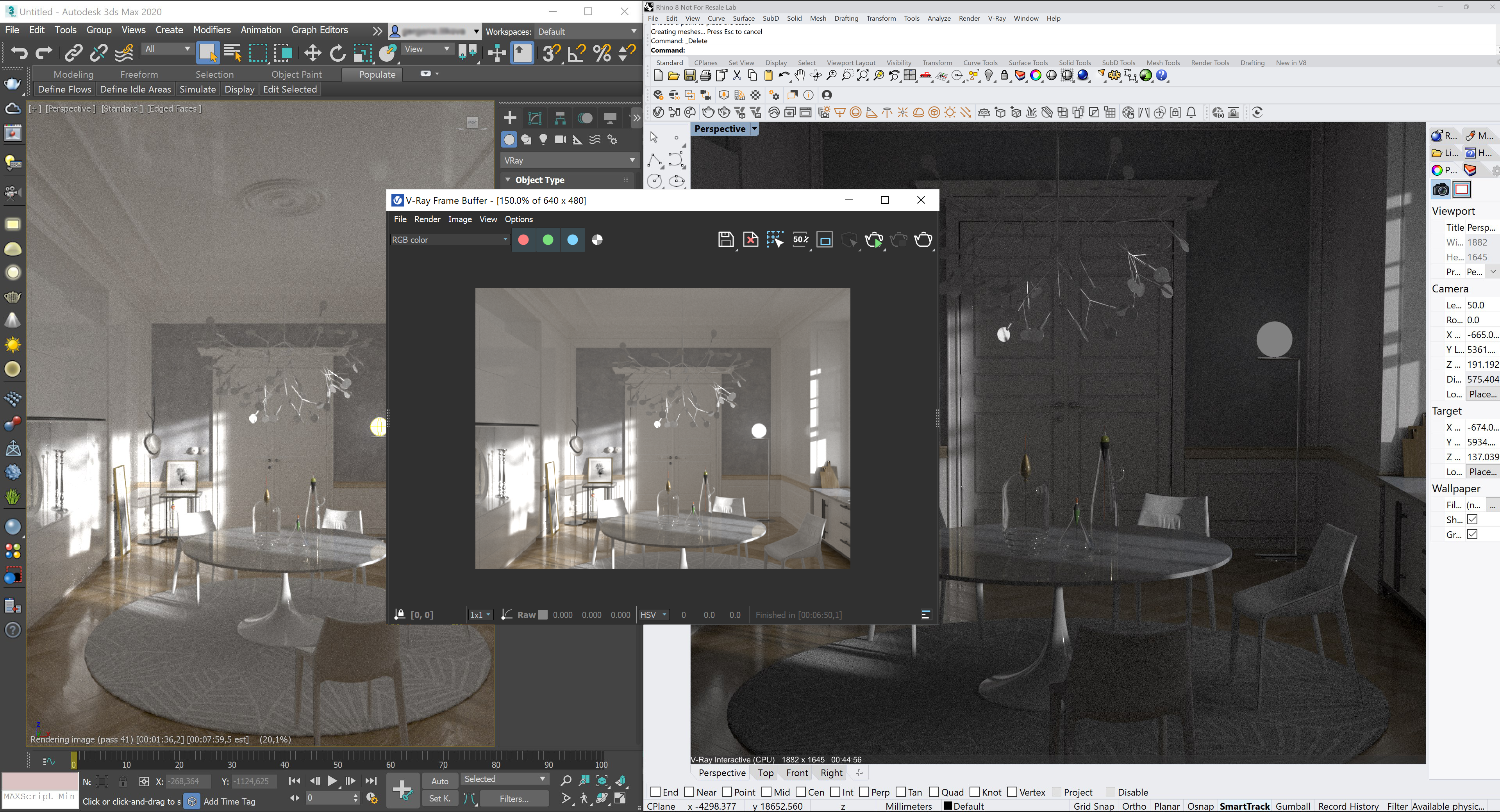Toggle Percent Snap in 3ds Max toolbar
Viewport: 1500px width, 812px height.
tap(602, 53)
